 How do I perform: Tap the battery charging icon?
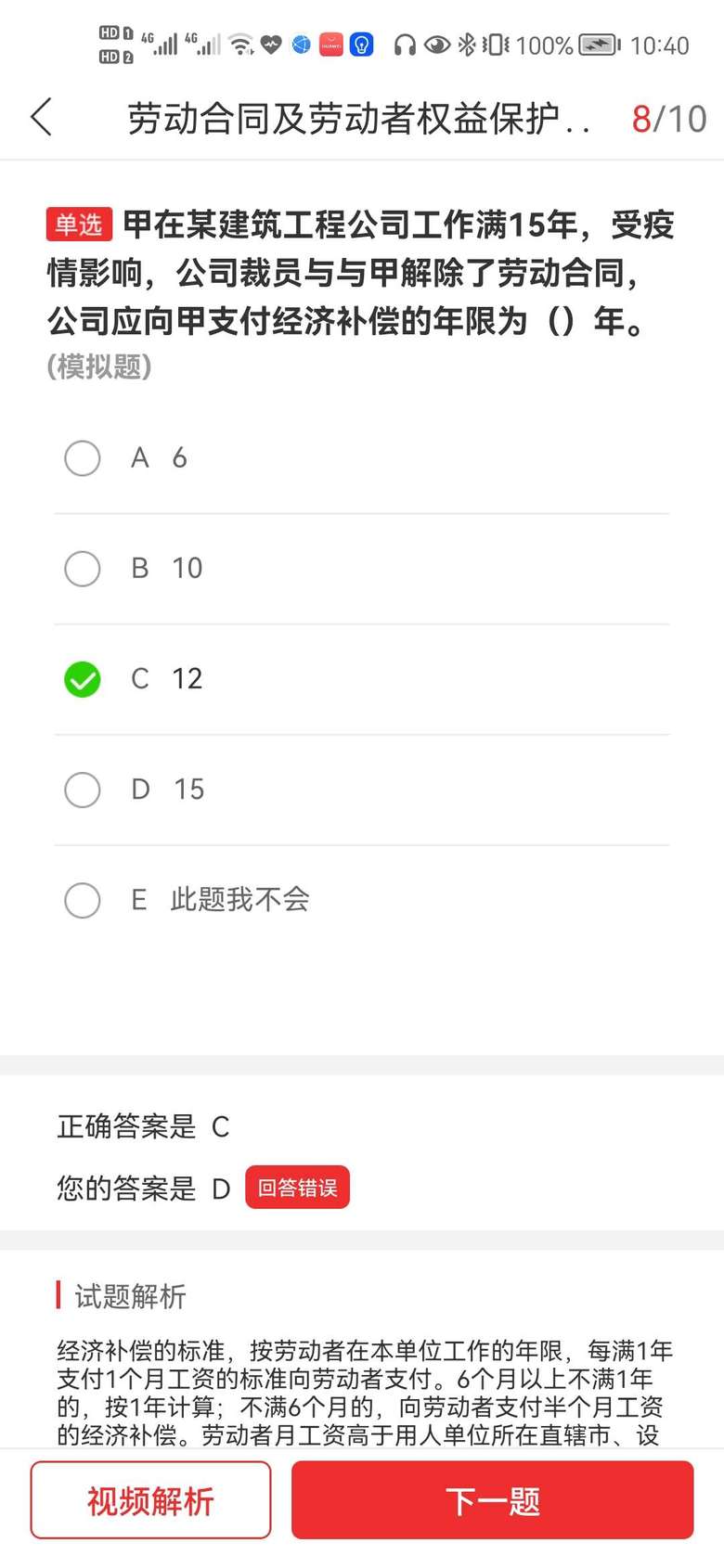(x=600, y=45)
